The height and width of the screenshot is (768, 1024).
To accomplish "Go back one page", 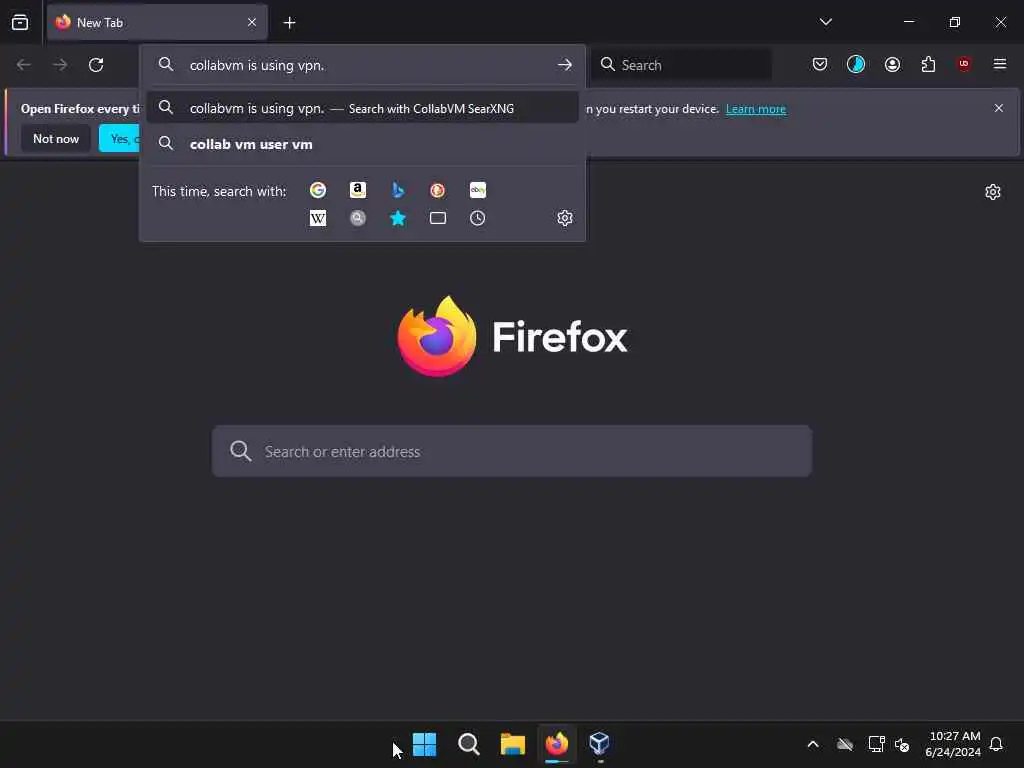I will point(24,65).
